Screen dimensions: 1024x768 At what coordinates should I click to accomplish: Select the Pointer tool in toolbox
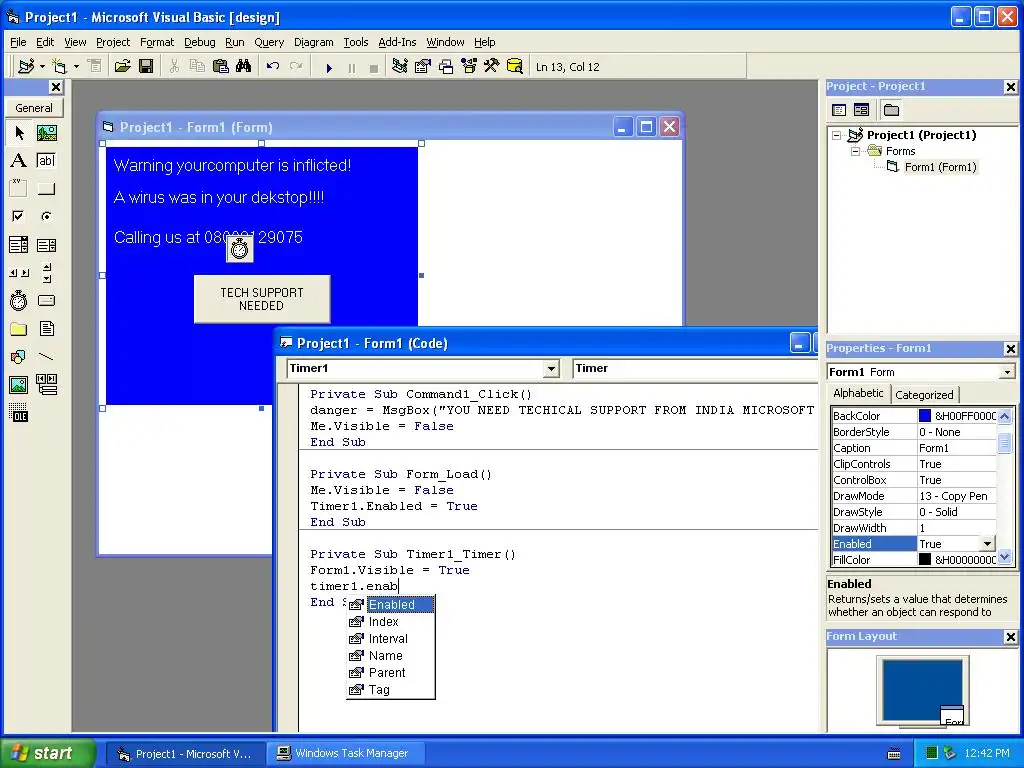(19, 133)
